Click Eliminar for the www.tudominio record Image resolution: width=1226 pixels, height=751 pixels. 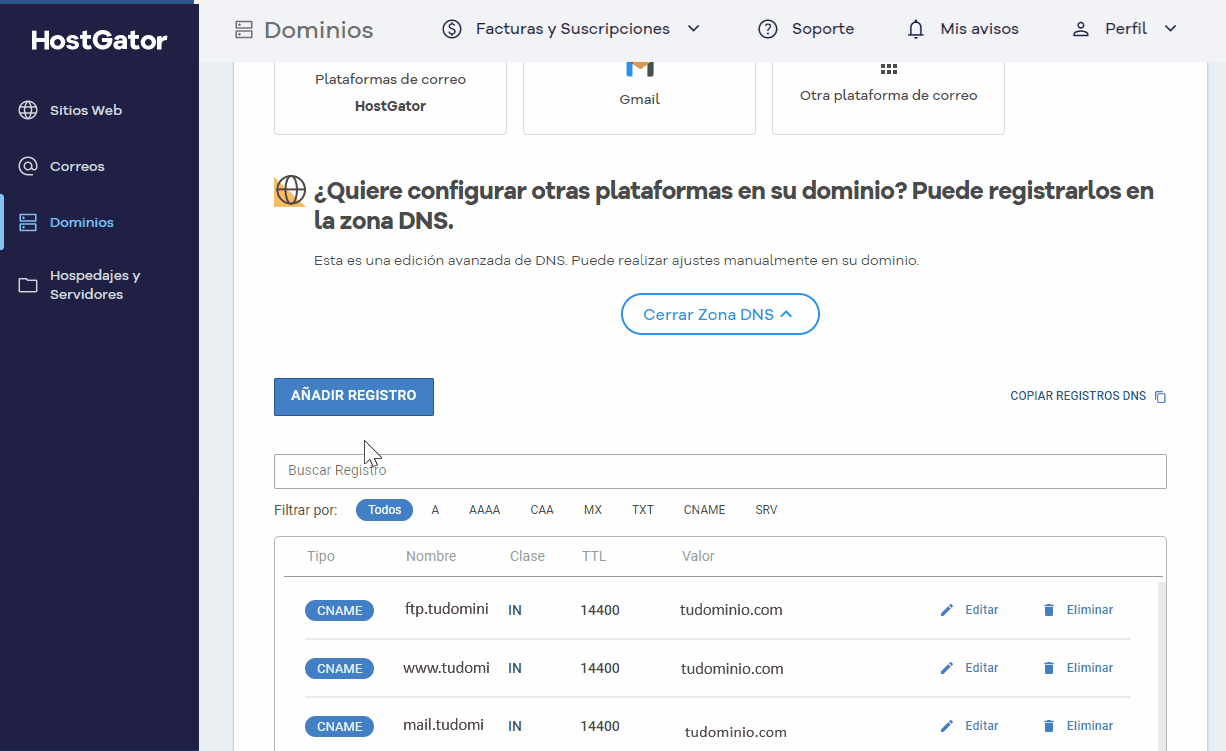(x=1090, y=668)
